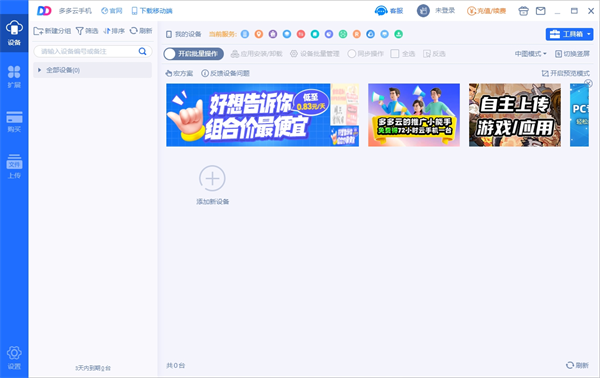Viewport: 600px width, 378px height.
Task: Click the green download arrow service icon
Action: 398,34
